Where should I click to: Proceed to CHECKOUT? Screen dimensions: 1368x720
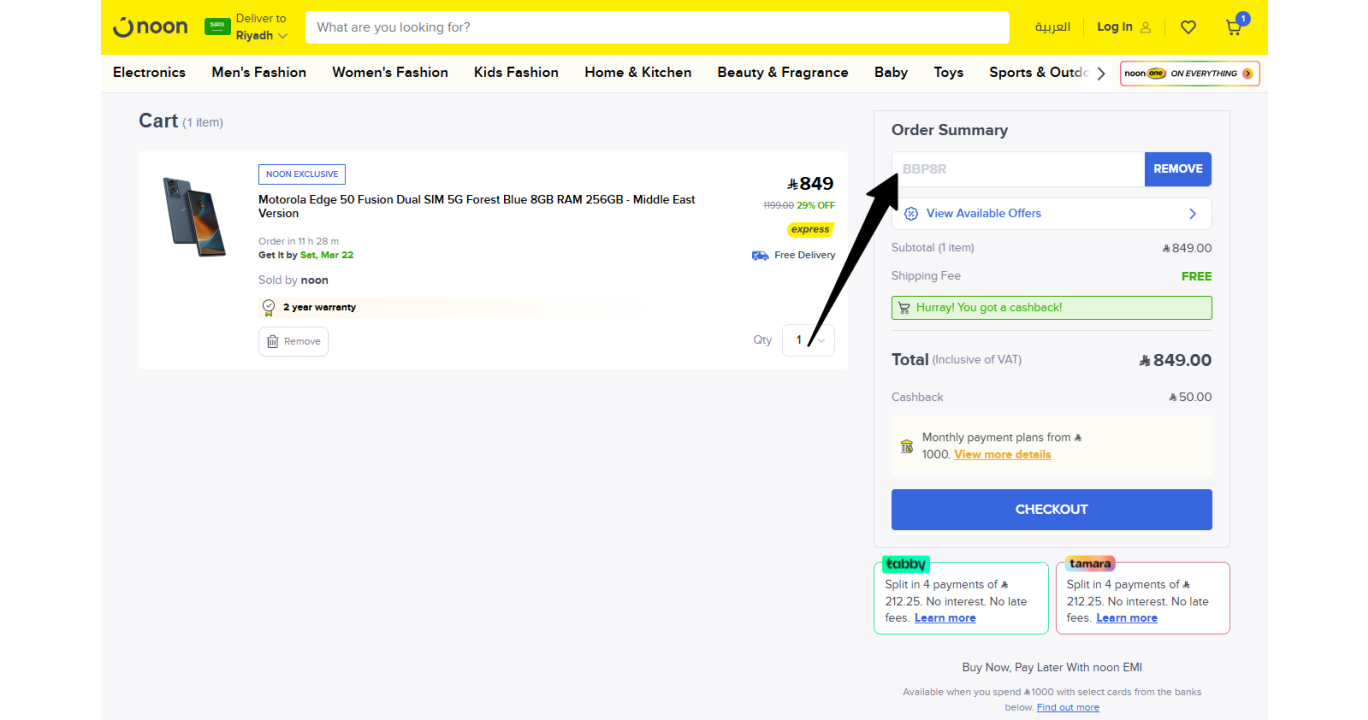1051,509
